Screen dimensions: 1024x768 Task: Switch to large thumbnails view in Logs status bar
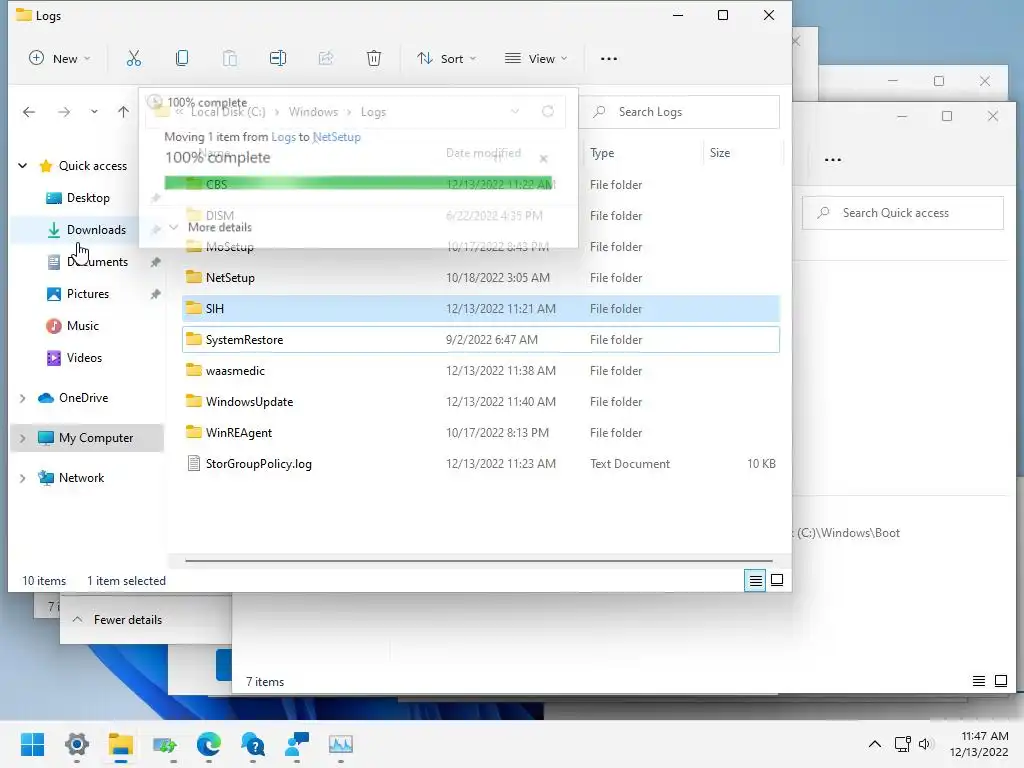[777, 580]
